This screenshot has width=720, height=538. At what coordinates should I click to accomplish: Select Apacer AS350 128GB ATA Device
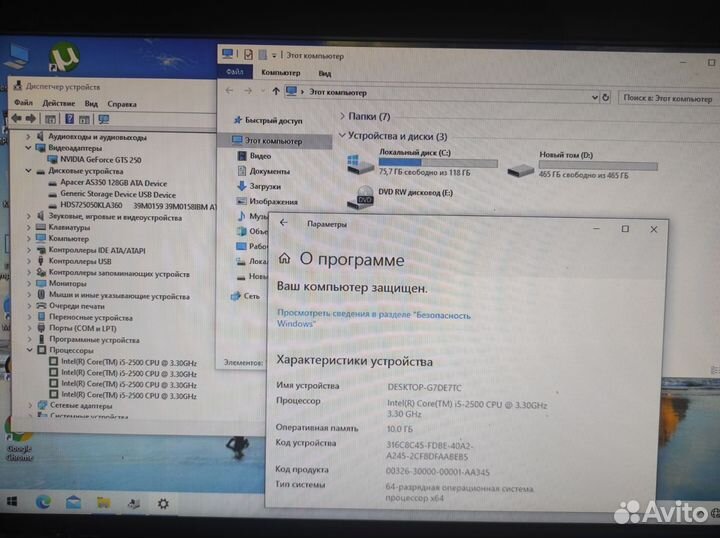click(x=113, y=183)
